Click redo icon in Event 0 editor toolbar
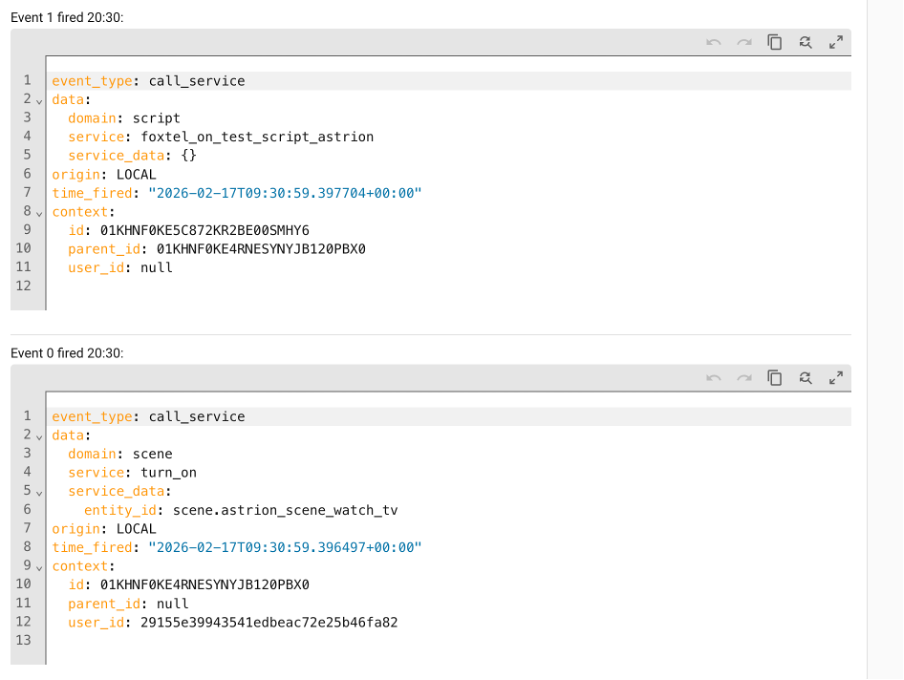Screen dimensions: 904x680 coord(743,378)
